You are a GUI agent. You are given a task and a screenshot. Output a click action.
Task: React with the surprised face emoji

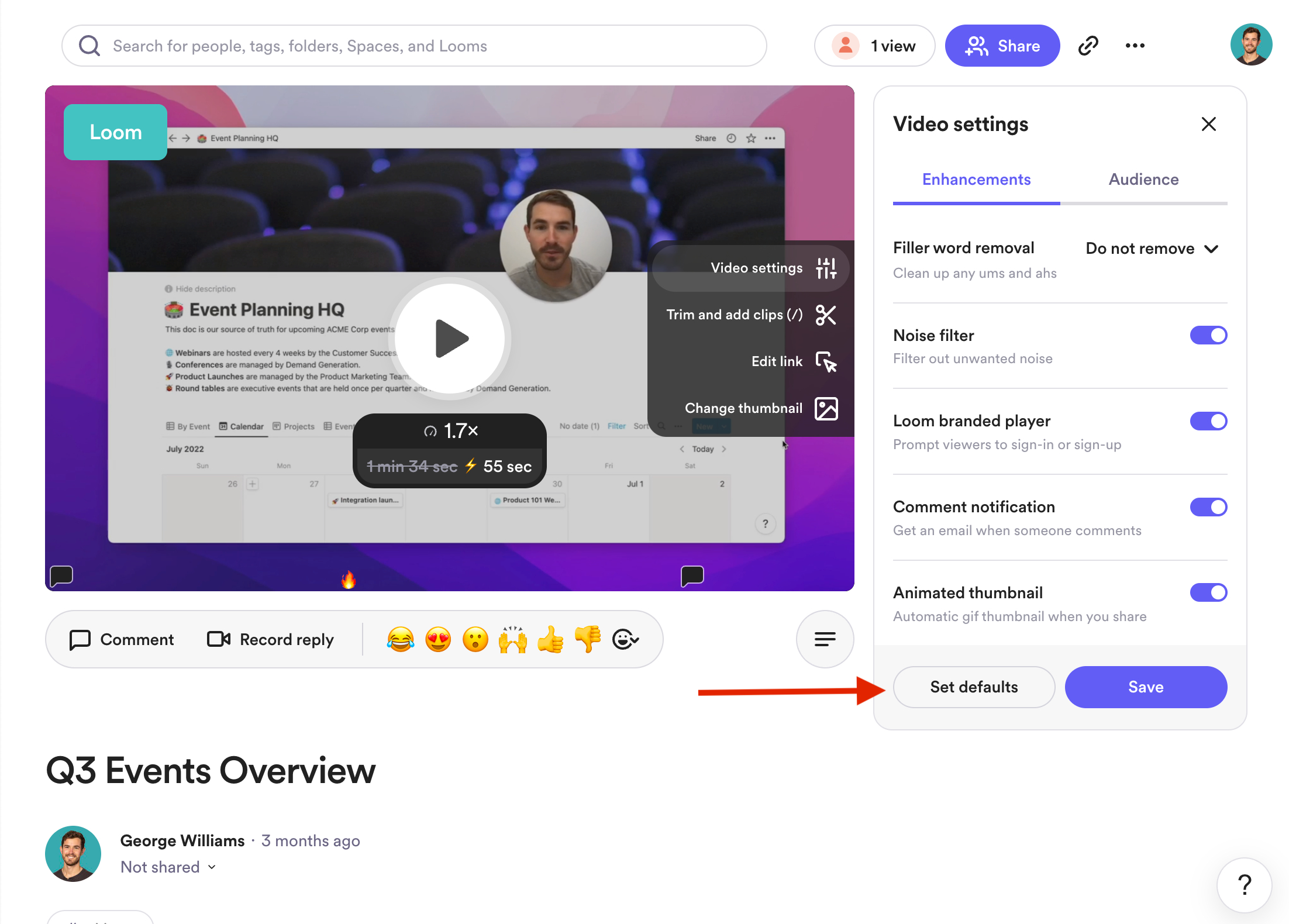click(475, 639)
